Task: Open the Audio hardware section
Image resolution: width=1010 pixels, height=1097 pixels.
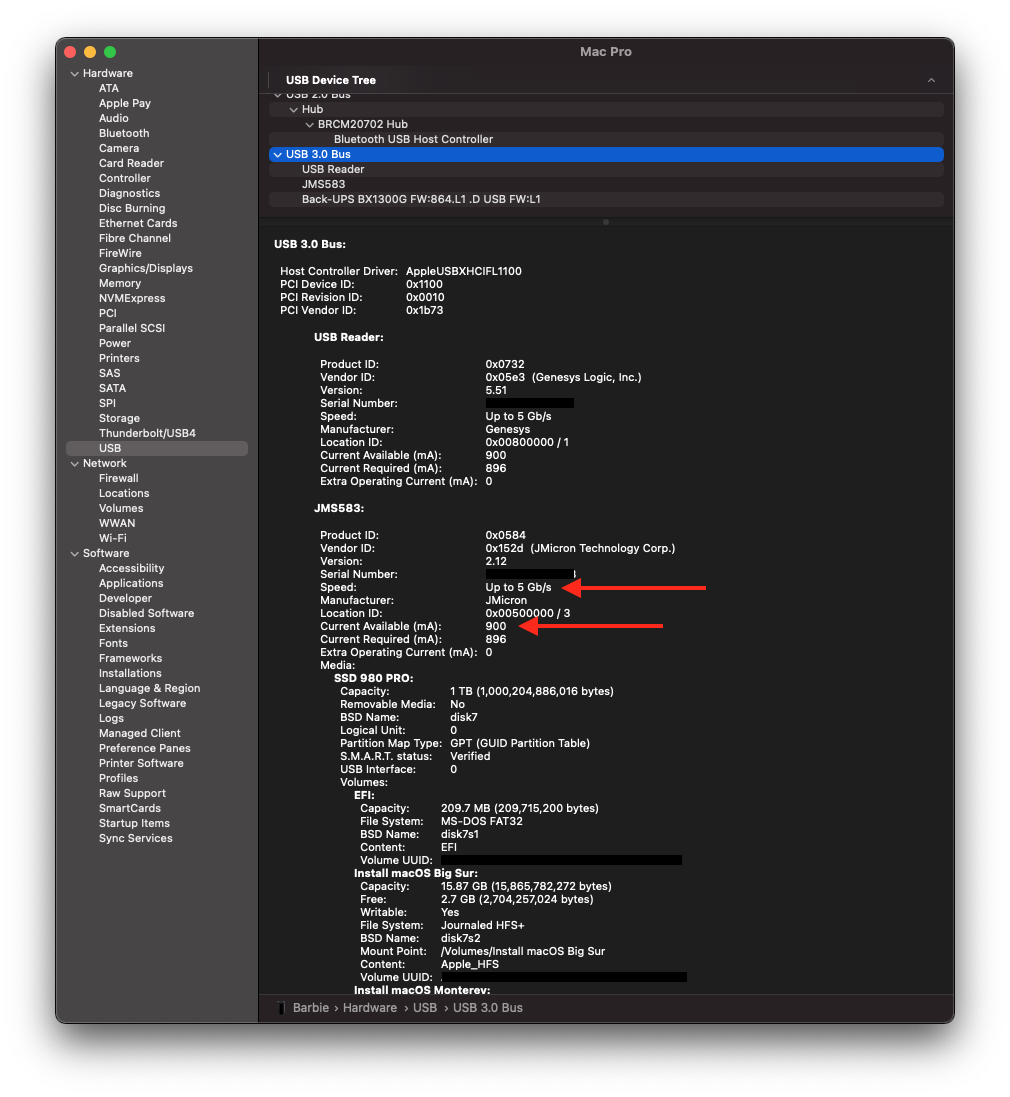Action: pyautogui.click(x=113, y=118)
